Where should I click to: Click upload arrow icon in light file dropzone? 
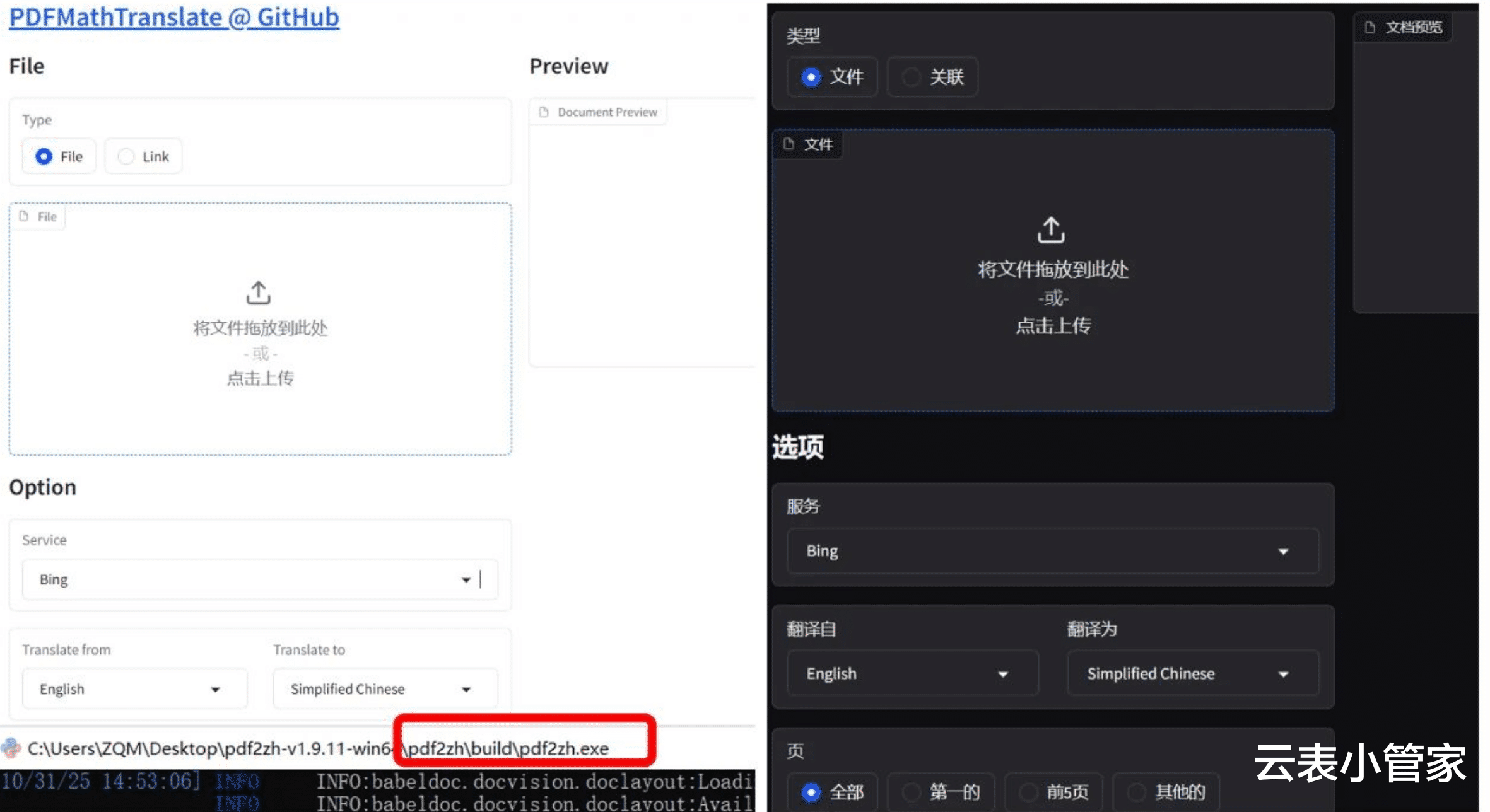click(258, 293)
